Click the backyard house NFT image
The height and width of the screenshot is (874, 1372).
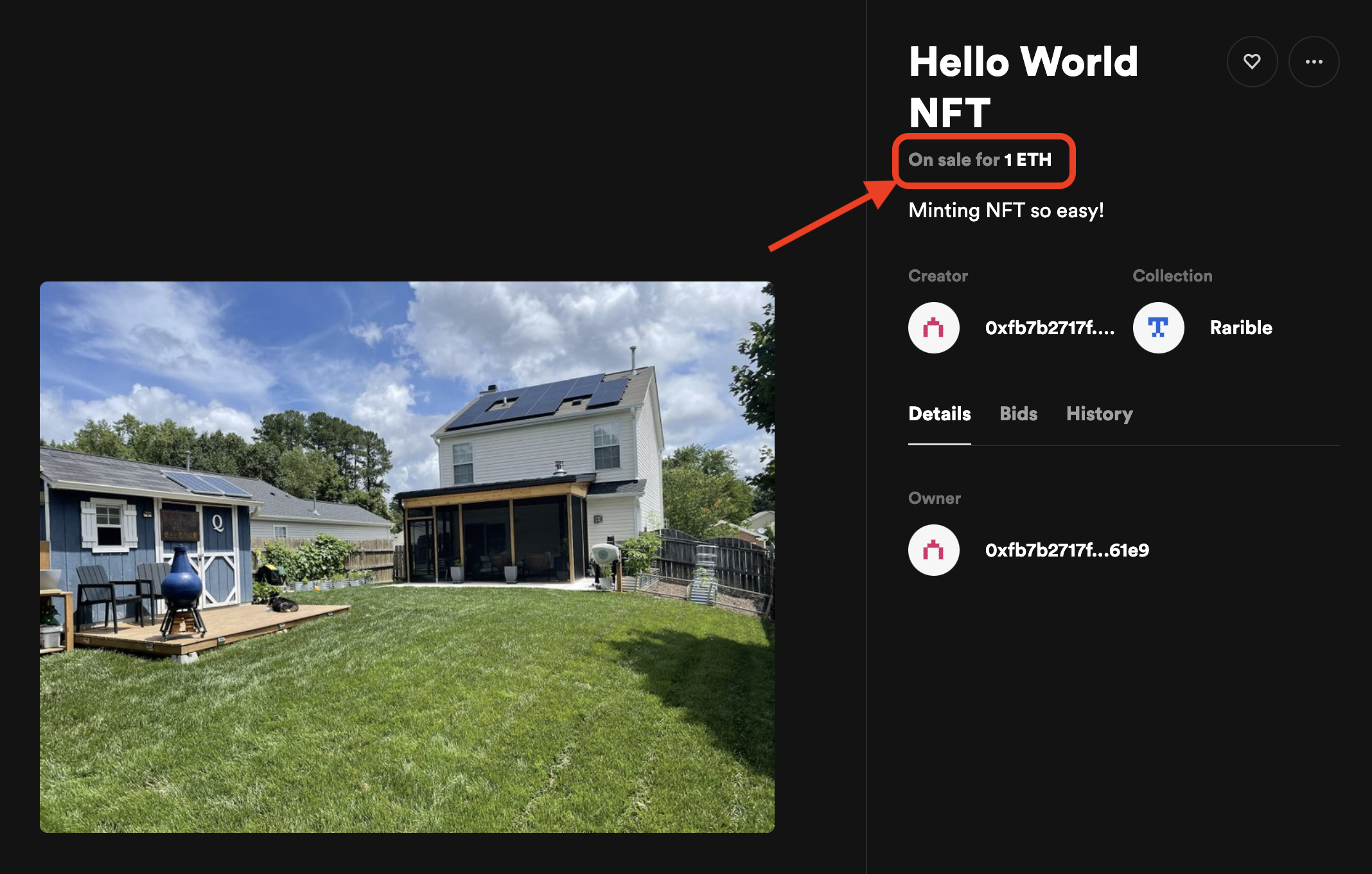[x=407, y=557]
